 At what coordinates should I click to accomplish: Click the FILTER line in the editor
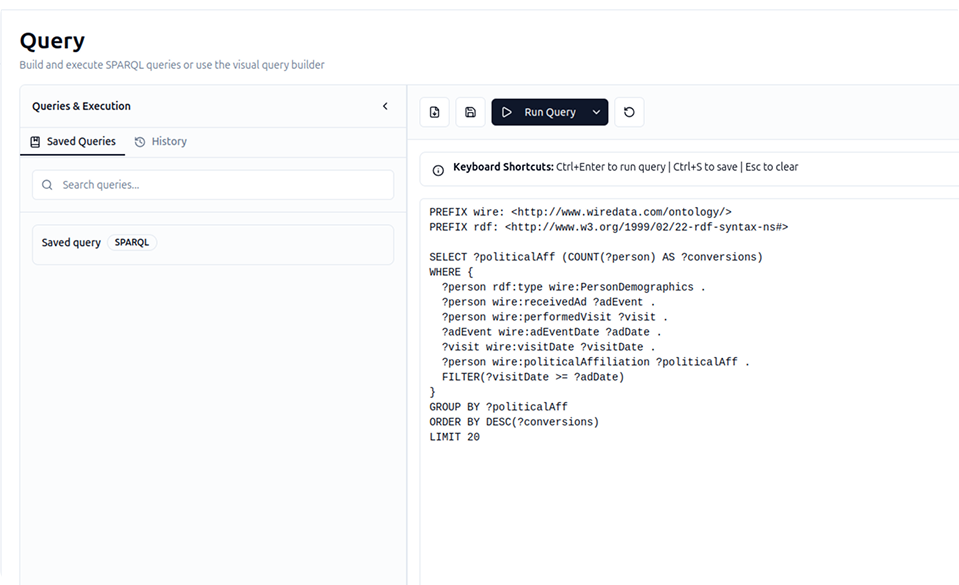[x=532, y=377]
